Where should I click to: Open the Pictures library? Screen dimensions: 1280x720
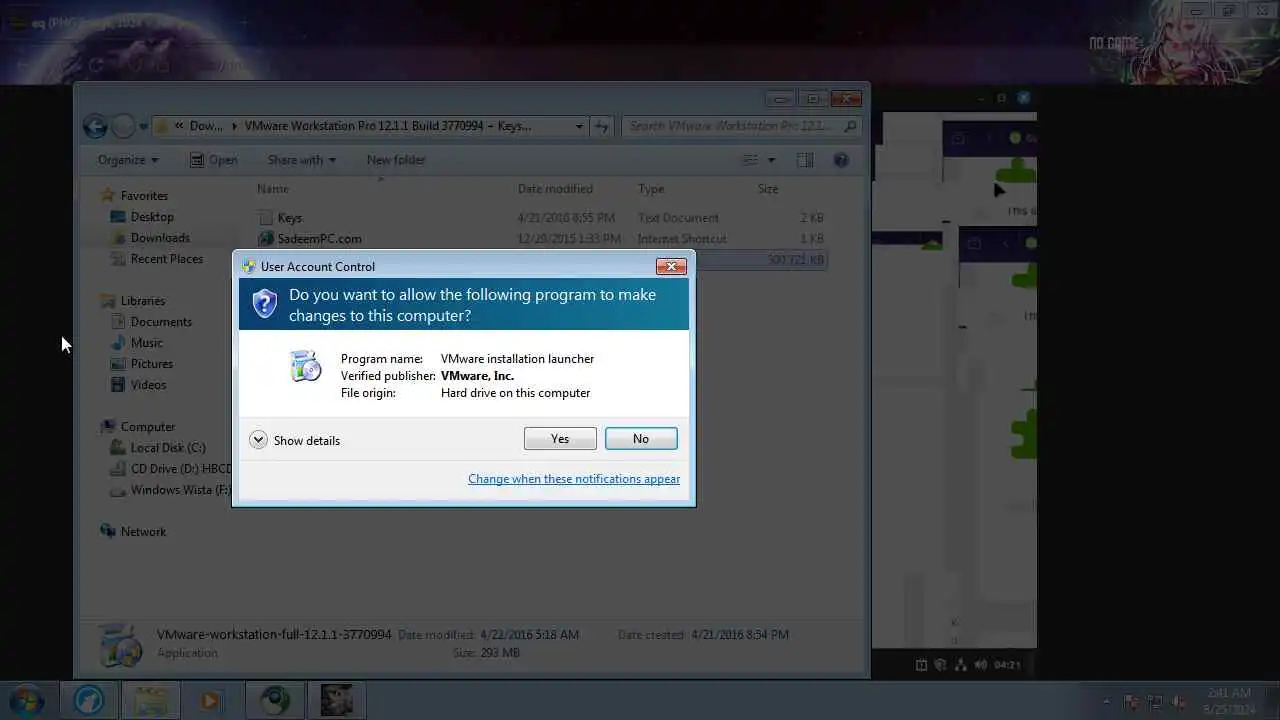pos(152,364)
